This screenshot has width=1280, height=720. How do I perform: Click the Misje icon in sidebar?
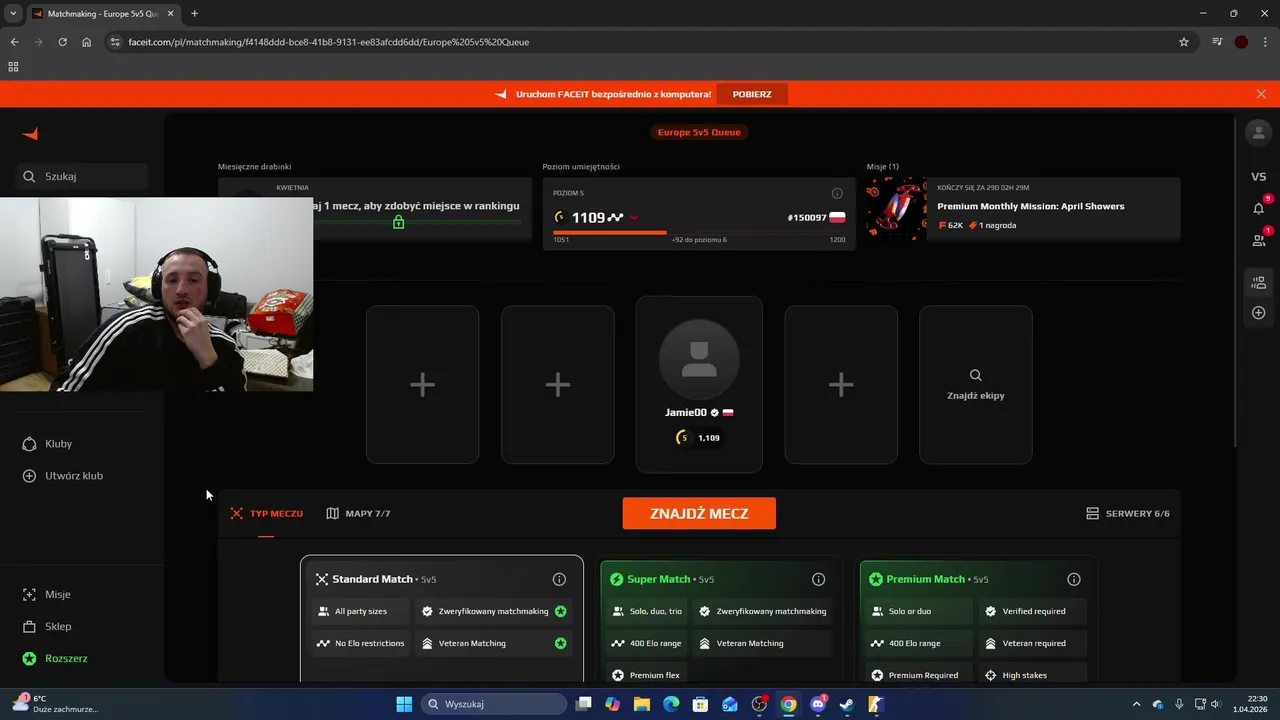coord(29,594)
